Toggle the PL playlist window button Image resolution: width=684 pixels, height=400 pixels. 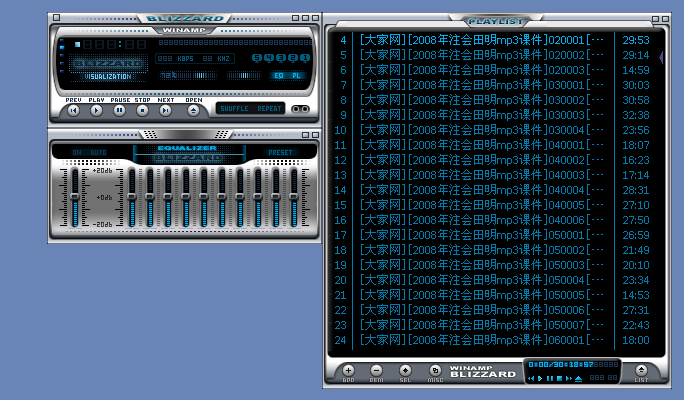point(297,76)
